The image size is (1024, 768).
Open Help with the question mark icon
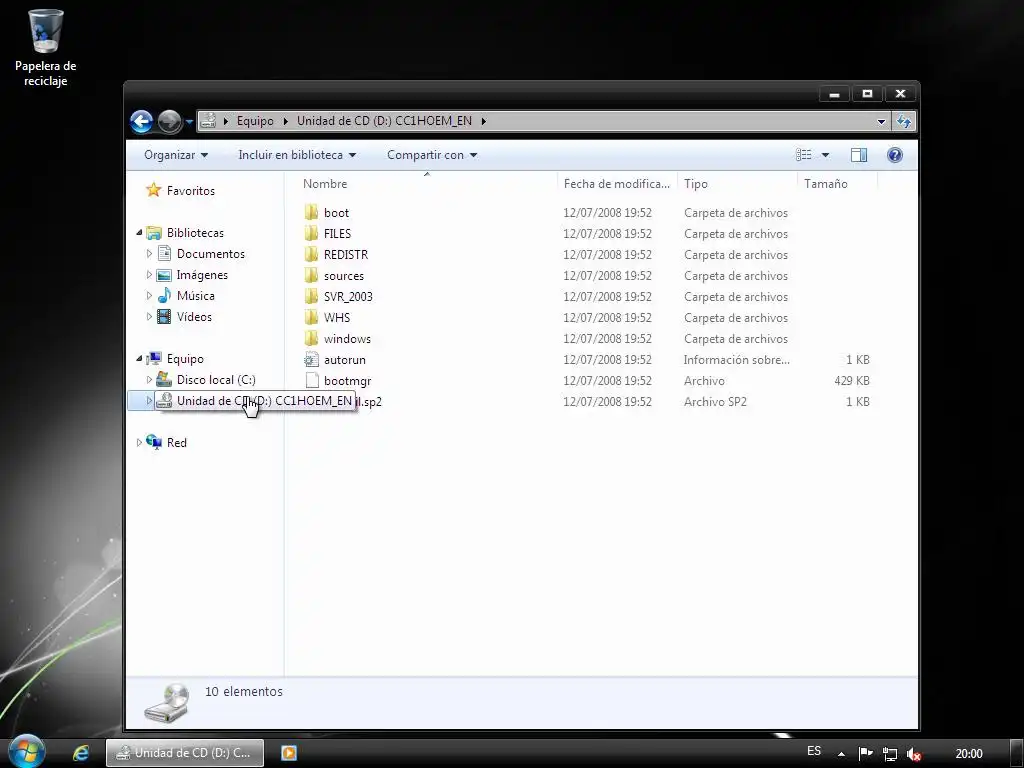point(895,155)
